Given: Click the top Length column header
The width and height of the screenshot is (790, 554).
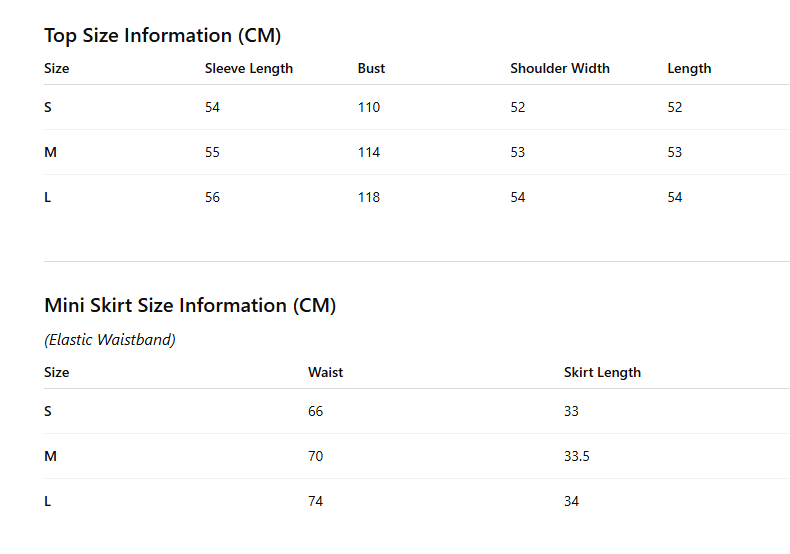Looking at the screenshot, I should point(689,68).
